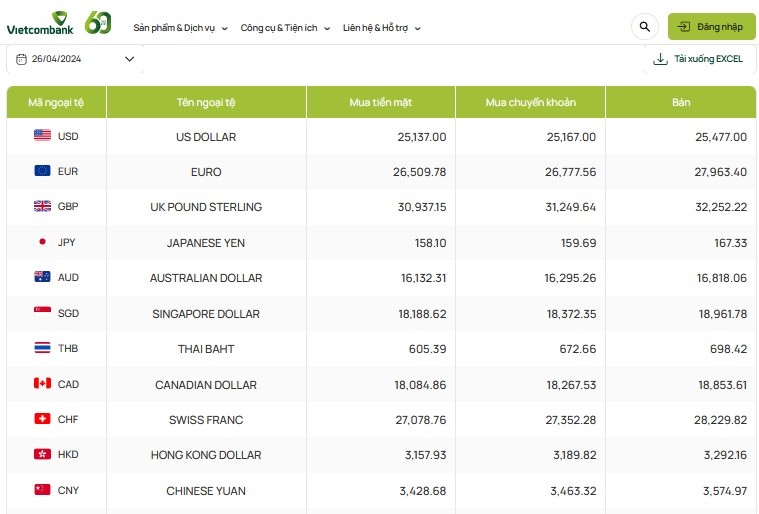Click the Canadian flag icon
Image resolution: width=759 pixels, height=514 pixels.
pyautogui.click(x=42, y=384)
